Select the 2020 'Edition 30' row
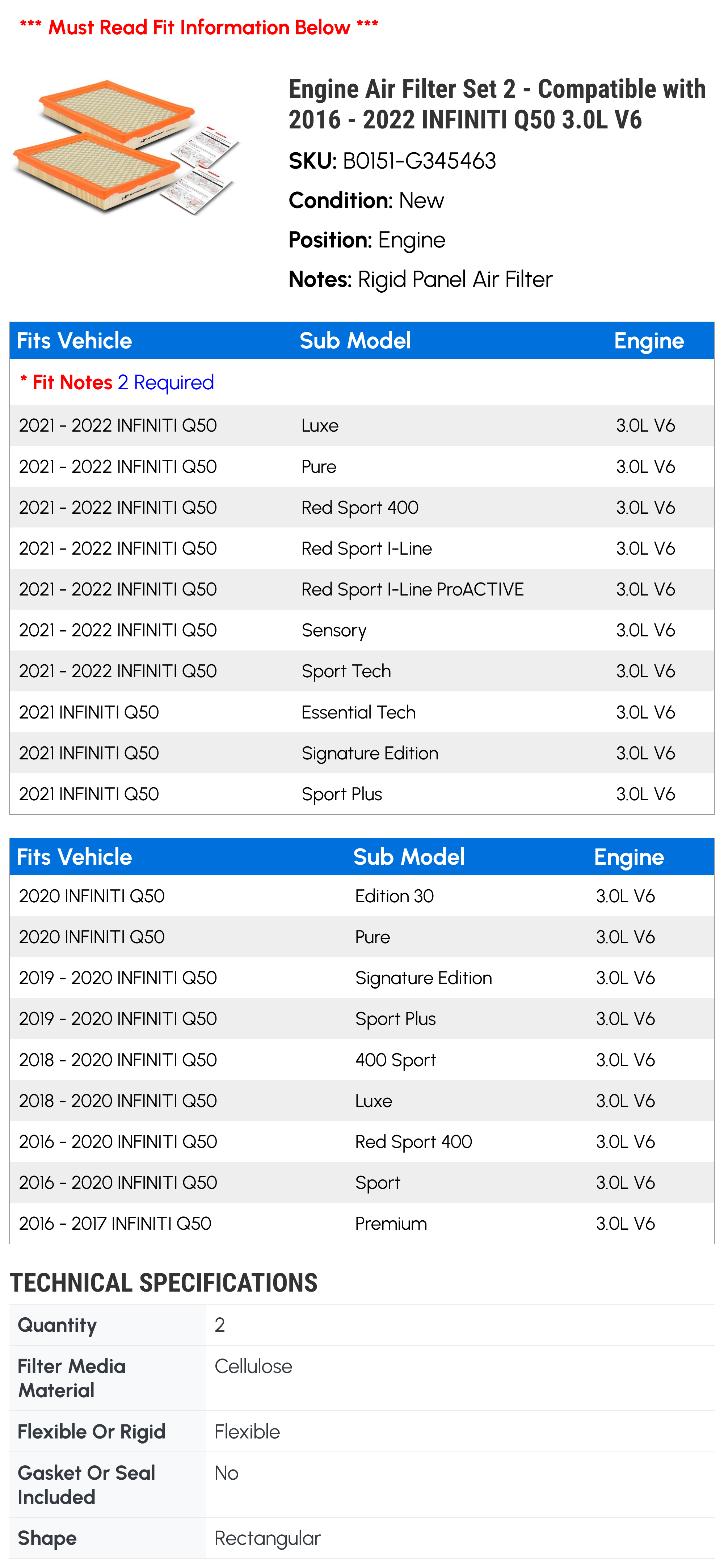This screenshot has width=724, height=1568. [362, 896]
